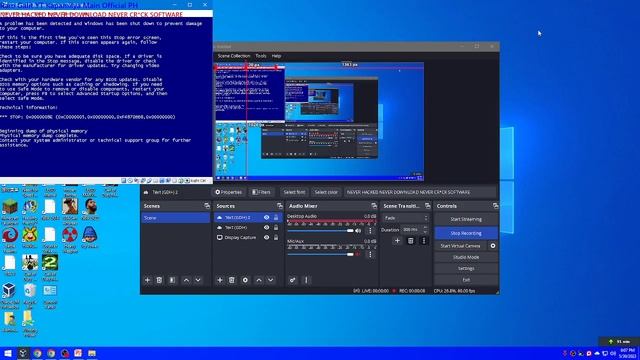Adjust the Duration spinner arrows
Viewport: 640px width, 360px height.
[426, 229]
